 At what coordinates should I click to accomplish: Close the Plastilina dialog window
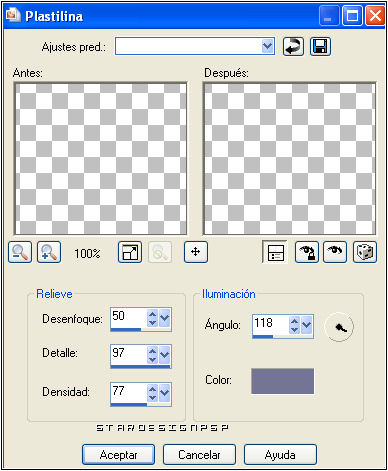click(375, 16)
